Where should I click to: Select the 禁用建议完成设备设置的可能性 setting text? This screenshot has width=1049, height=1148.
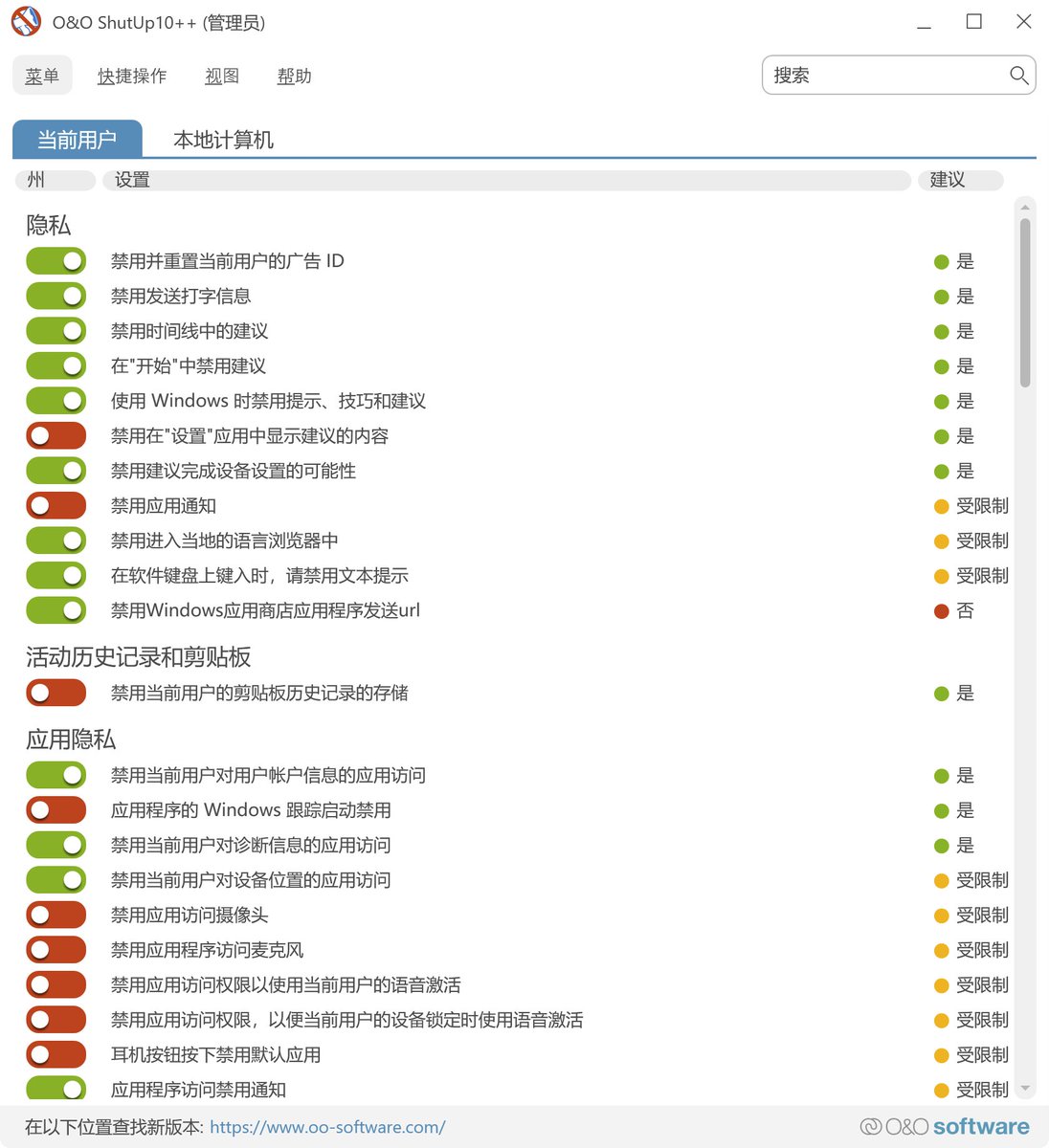234,471
